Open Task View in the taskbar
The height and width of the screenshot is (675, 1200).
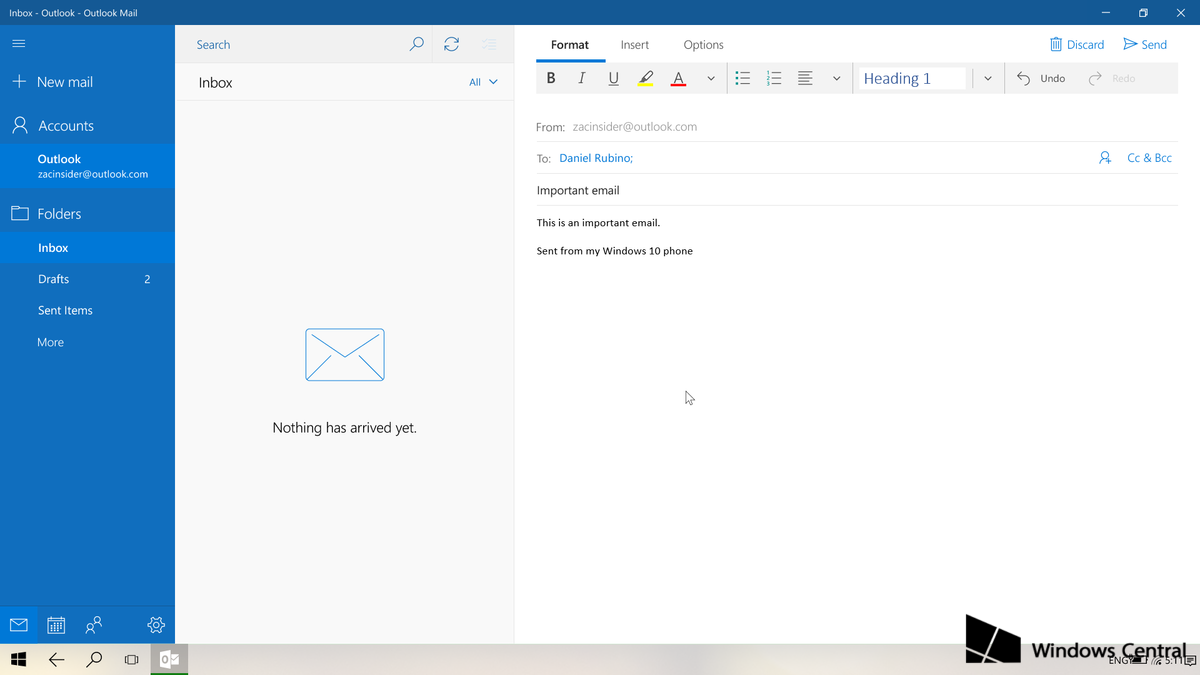click(132, 660)
